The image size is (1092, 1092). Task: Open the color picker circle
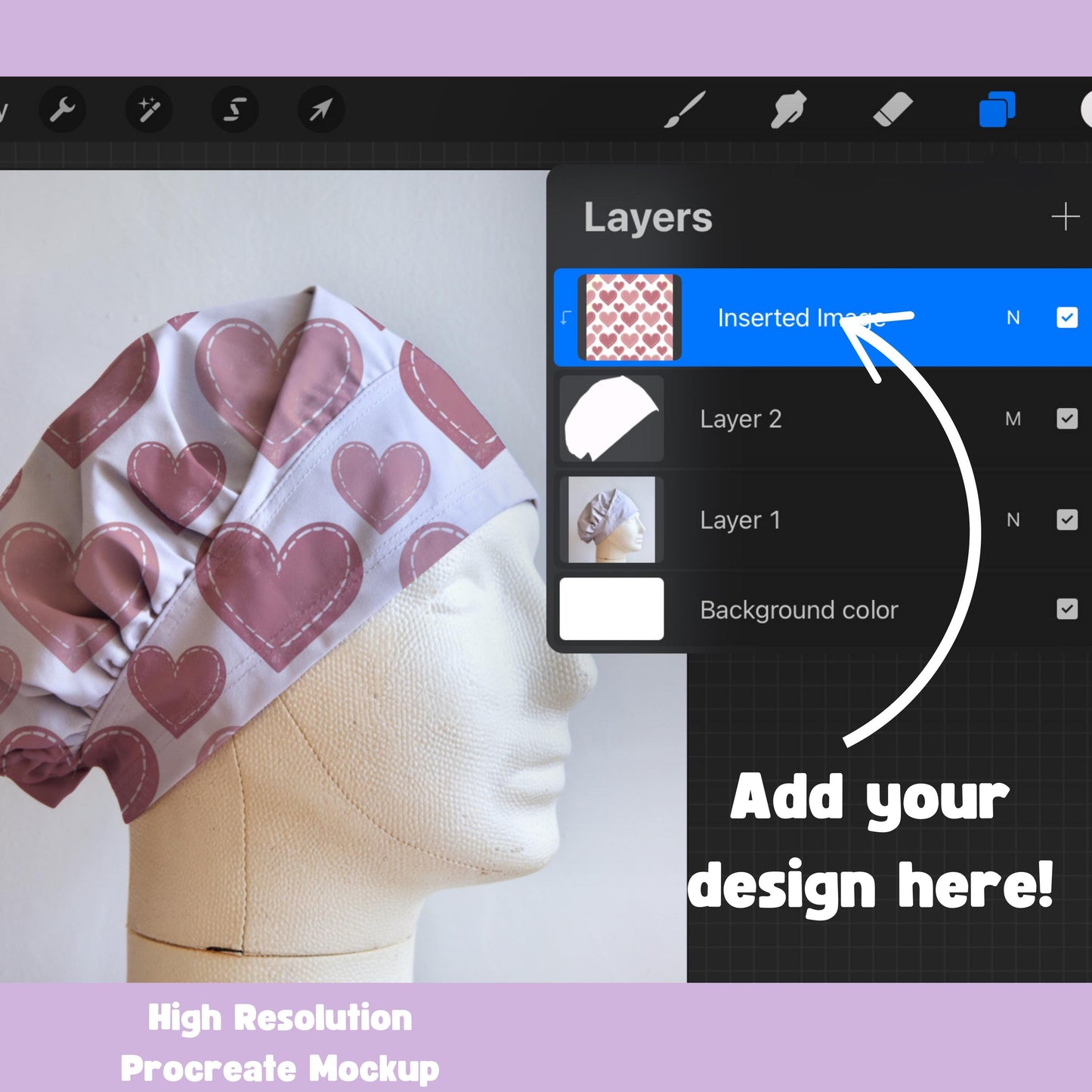point(1087,109)
